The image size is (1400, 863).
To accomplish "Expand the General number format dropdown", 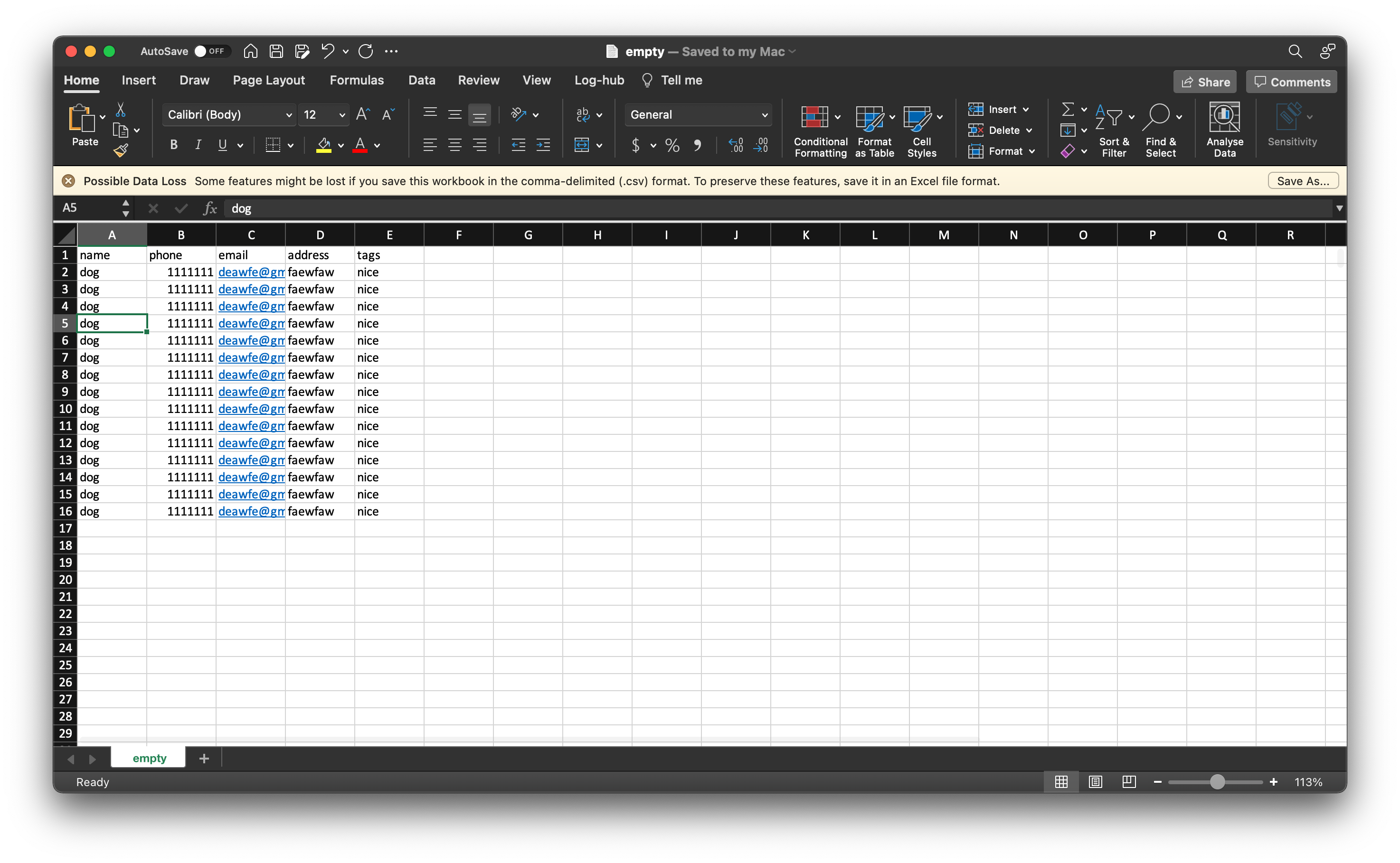I will 764,115.
